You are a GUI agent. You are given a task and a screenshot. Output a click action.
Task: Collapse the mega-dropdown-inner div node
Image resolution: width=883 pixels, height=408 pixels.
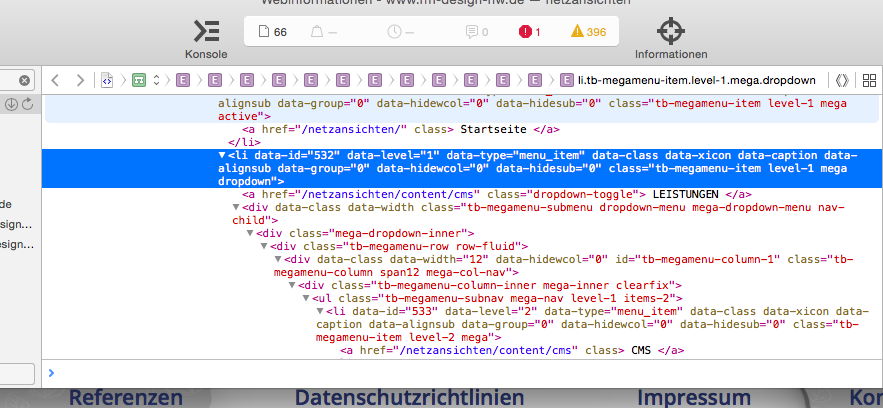tap(250, 233)
